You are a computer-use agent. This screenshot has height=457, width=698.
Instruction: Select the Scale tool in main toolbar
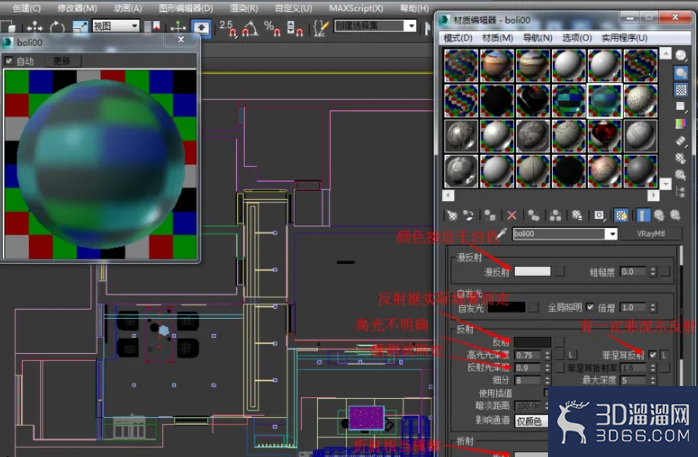point(80,28)
